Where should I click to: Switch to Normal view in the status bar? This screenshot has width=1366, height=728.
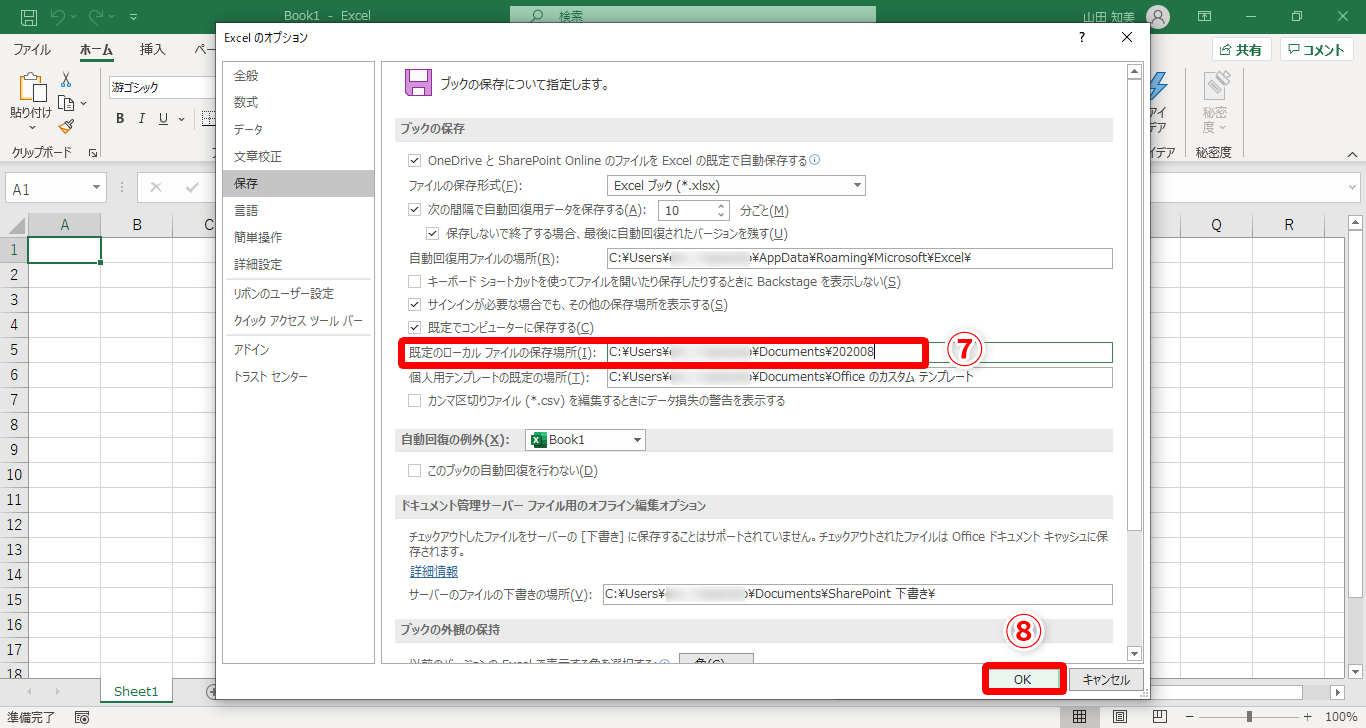click(1080, 717)
